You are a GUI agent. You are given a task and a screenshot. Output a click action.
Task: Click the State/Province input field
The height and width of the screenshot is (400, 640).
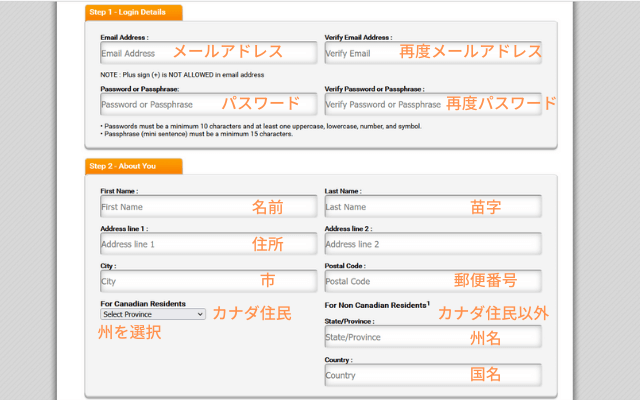(x=433, y=337)
